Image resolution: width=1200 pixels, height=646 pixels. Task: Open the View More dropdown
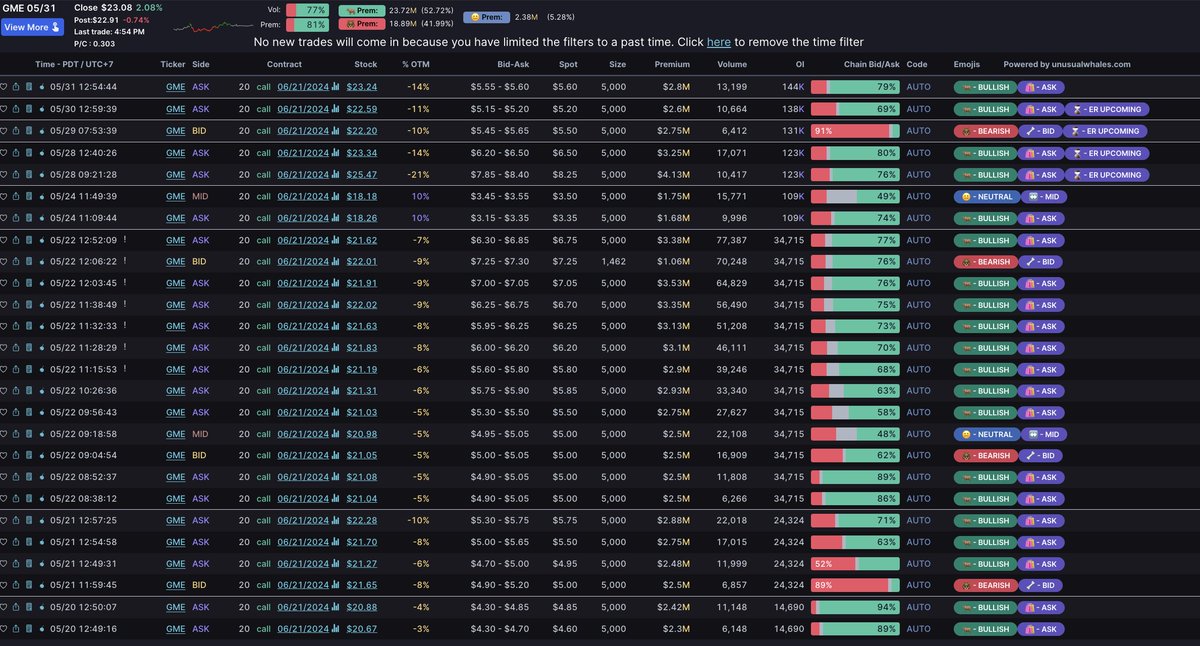tap(30, 26)
